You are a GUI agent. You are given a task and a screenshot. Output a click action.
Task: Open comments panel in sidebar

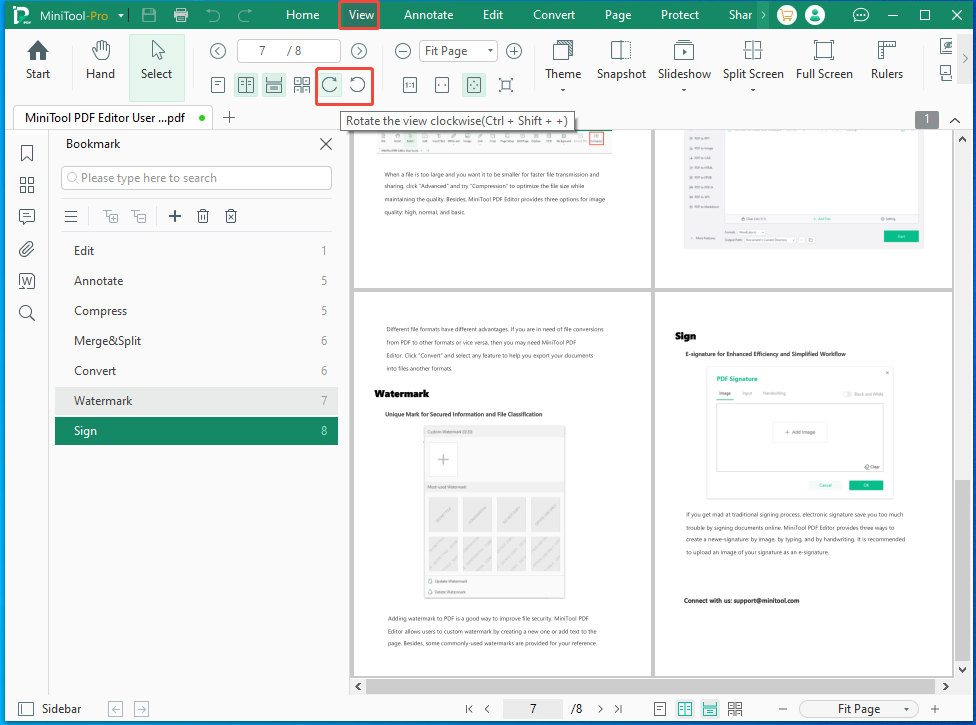click(x=27, y=217)
